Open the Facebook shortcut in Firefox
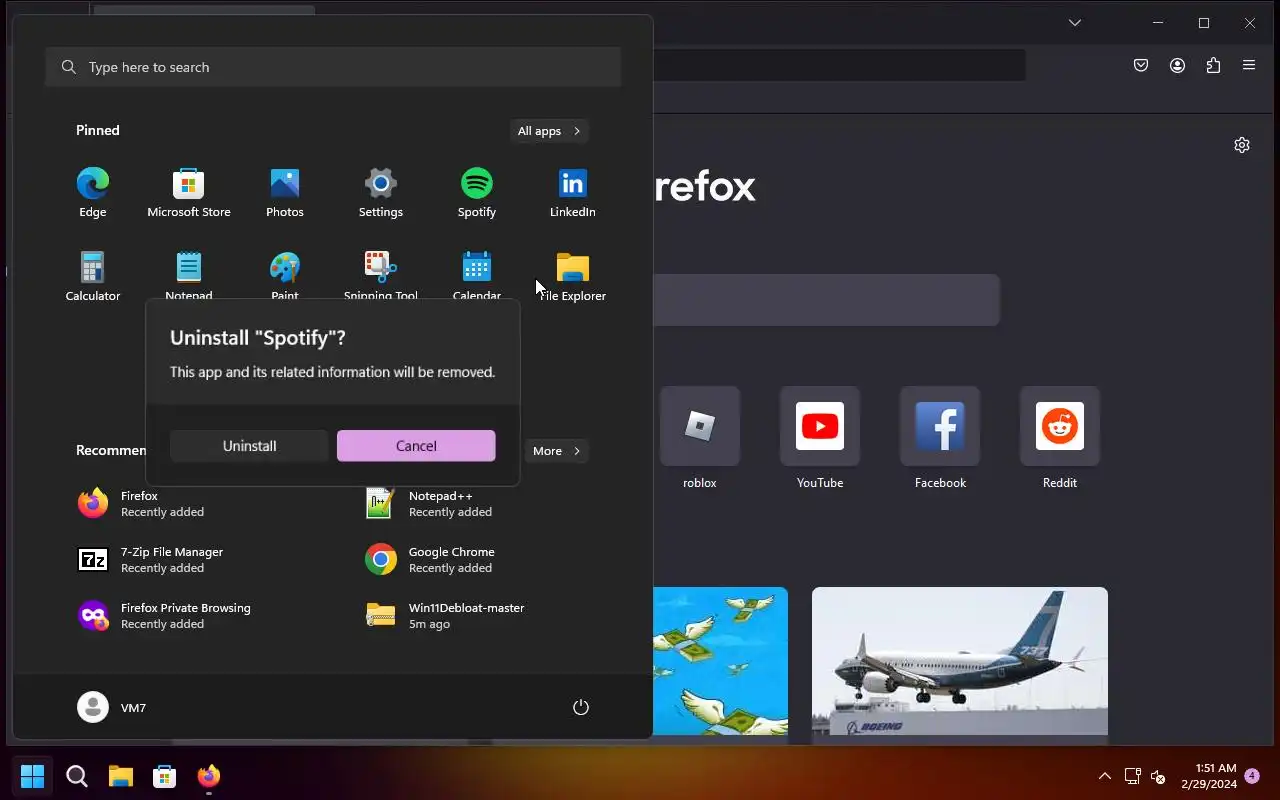Screen dimensions: 1280x800 pos(940,439)
